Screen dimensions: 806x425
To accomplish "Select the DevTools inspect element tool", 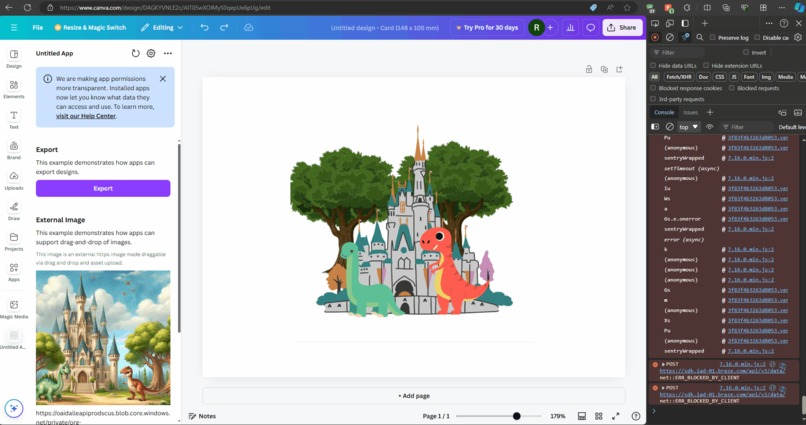I will (x=655, y=23).
